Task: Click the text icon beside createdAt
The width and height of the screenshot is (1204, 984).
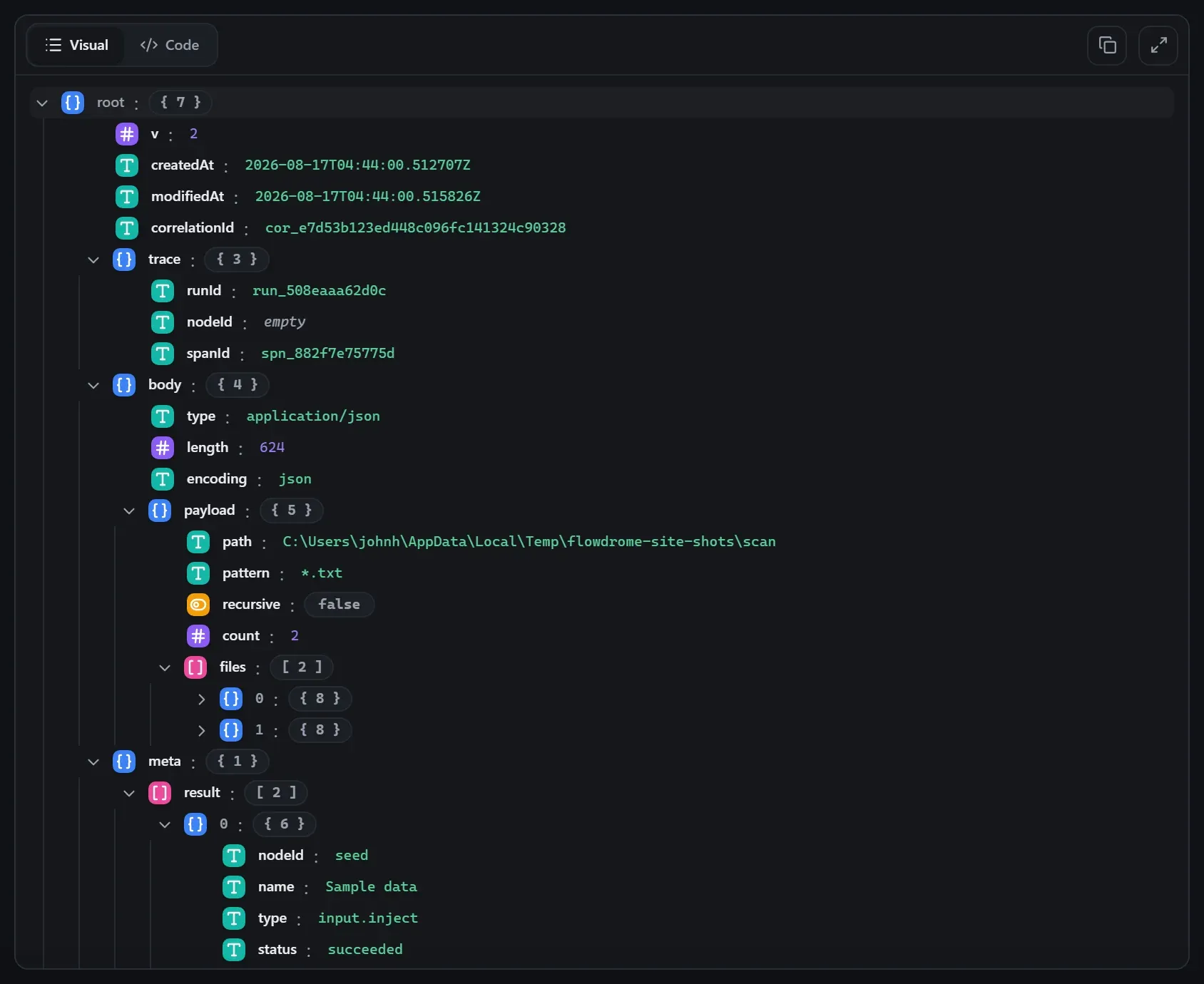Action: (127, 165)
